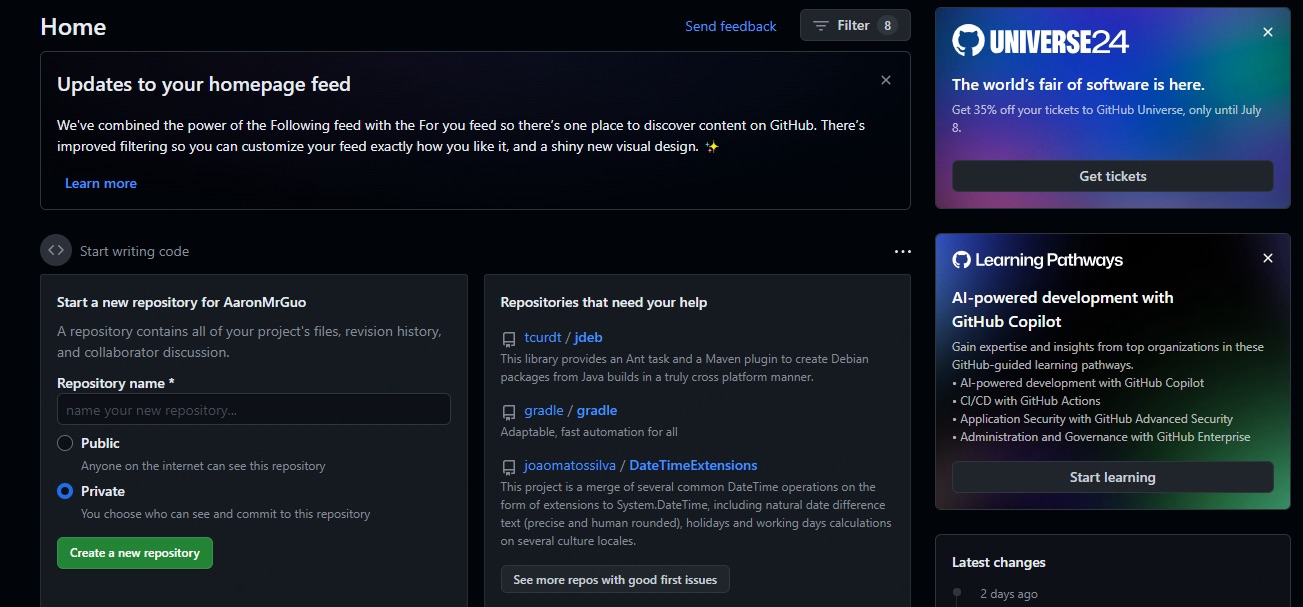Click the Learning Pathways GitHub logo

[961, 260]
